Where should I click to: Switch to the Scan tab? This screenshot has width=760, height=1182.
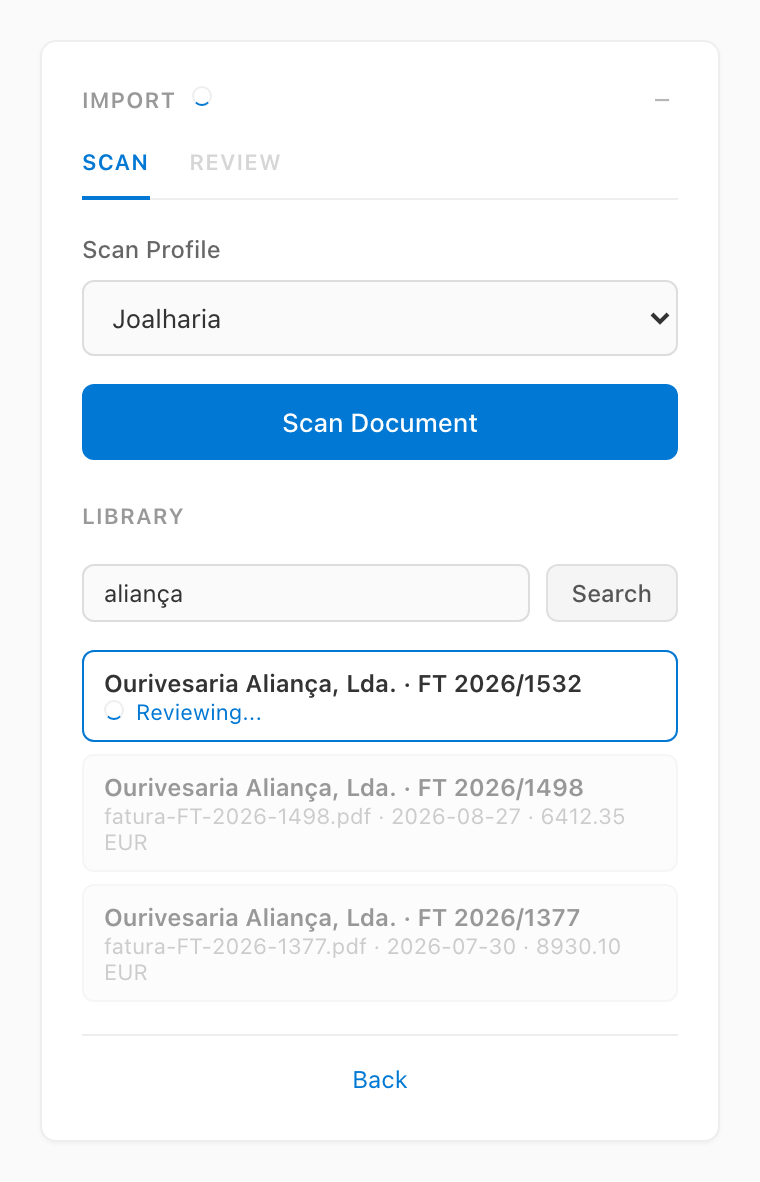(115, 163)
